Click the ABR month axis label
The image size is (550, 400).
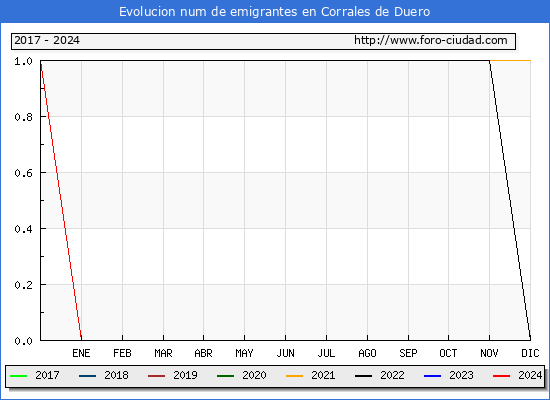coord(203,353)
